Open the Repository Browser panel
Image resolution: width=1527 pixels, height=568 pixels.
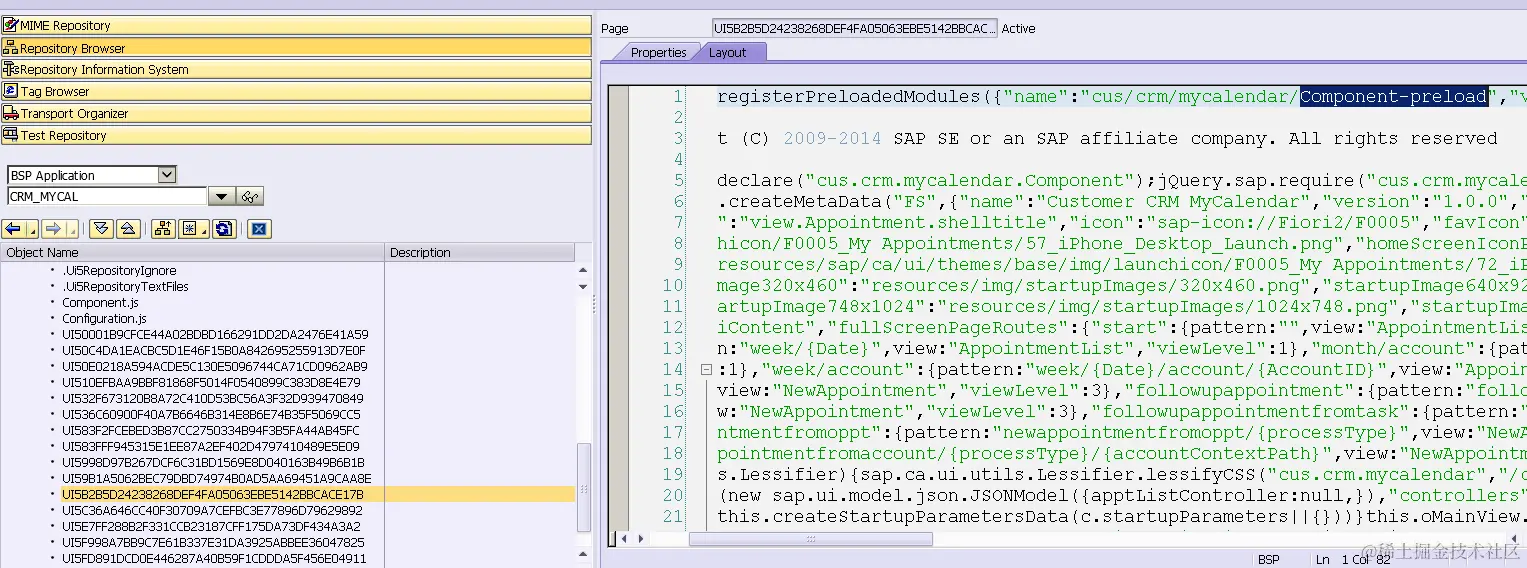tap(296, 47)
